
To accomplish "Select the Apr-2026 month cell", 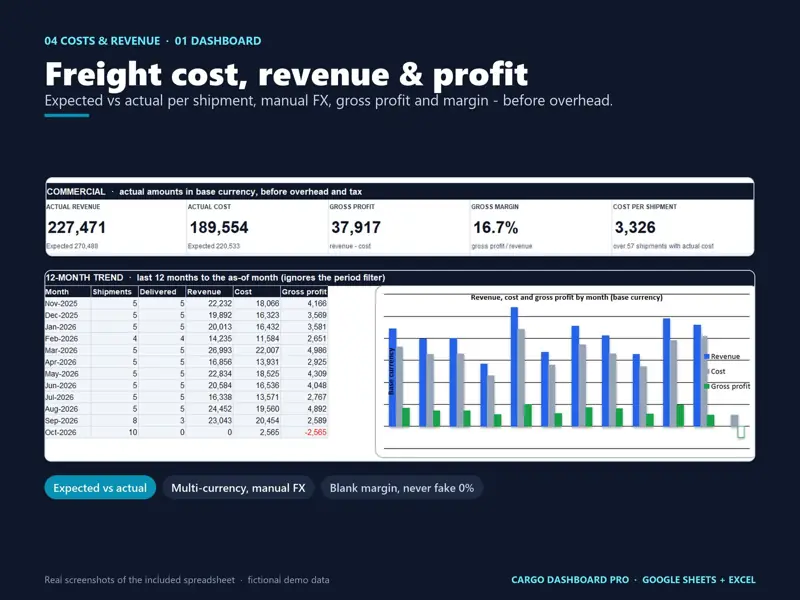I will click(68, 362).
